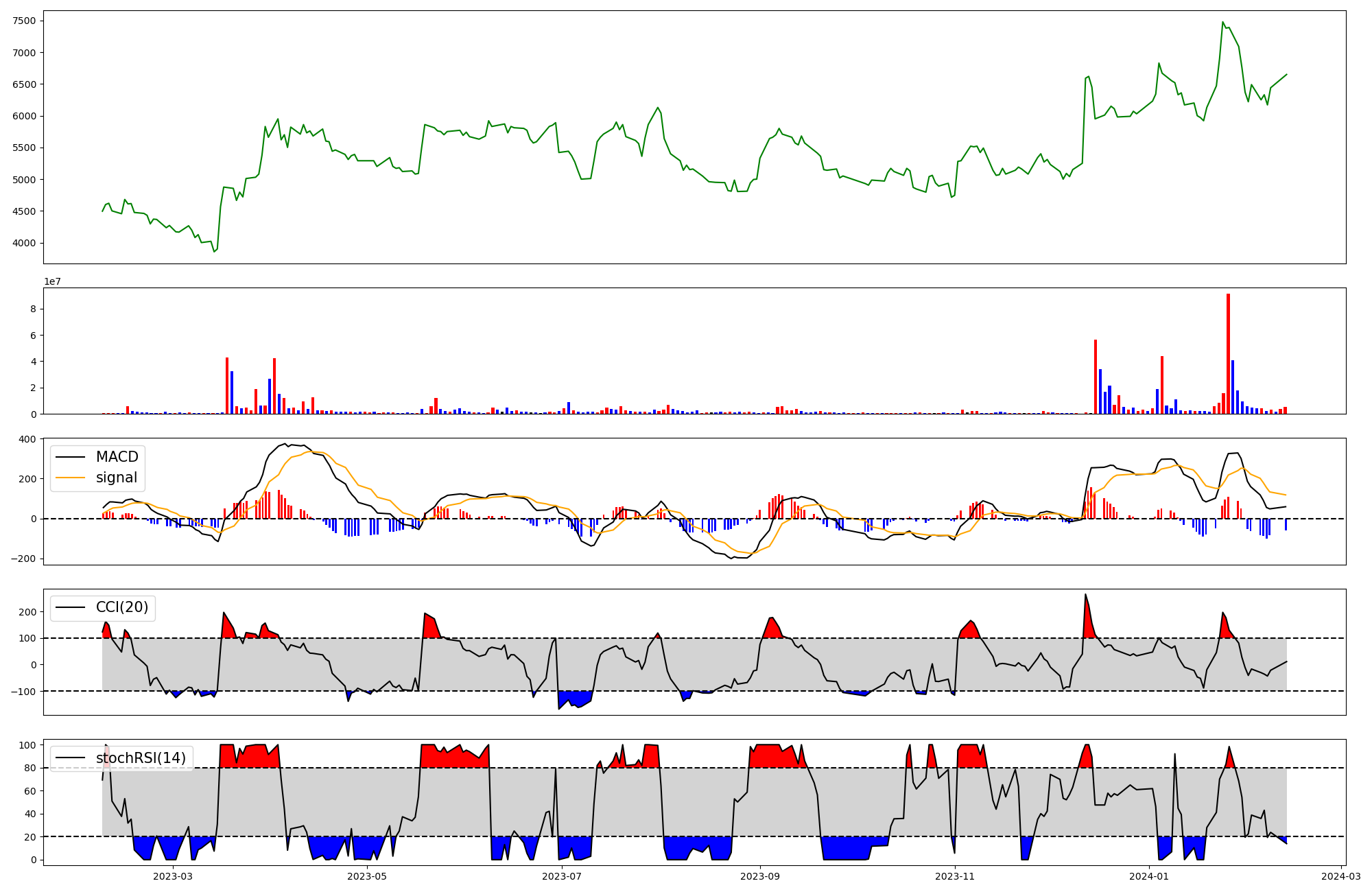
Task: Click the orange signal legend line
Action: pyautogui.click(x=71, y=478)
